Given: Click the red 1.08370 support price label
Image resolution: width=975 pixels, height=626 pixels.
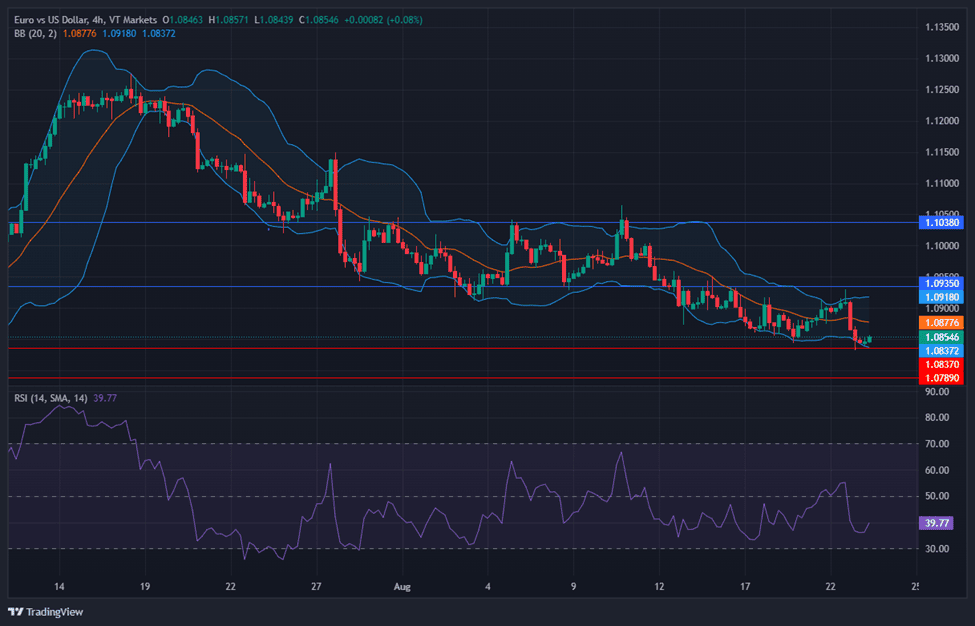Looking at the screenshot, I should pyautogui.click(x=940, y=365).
